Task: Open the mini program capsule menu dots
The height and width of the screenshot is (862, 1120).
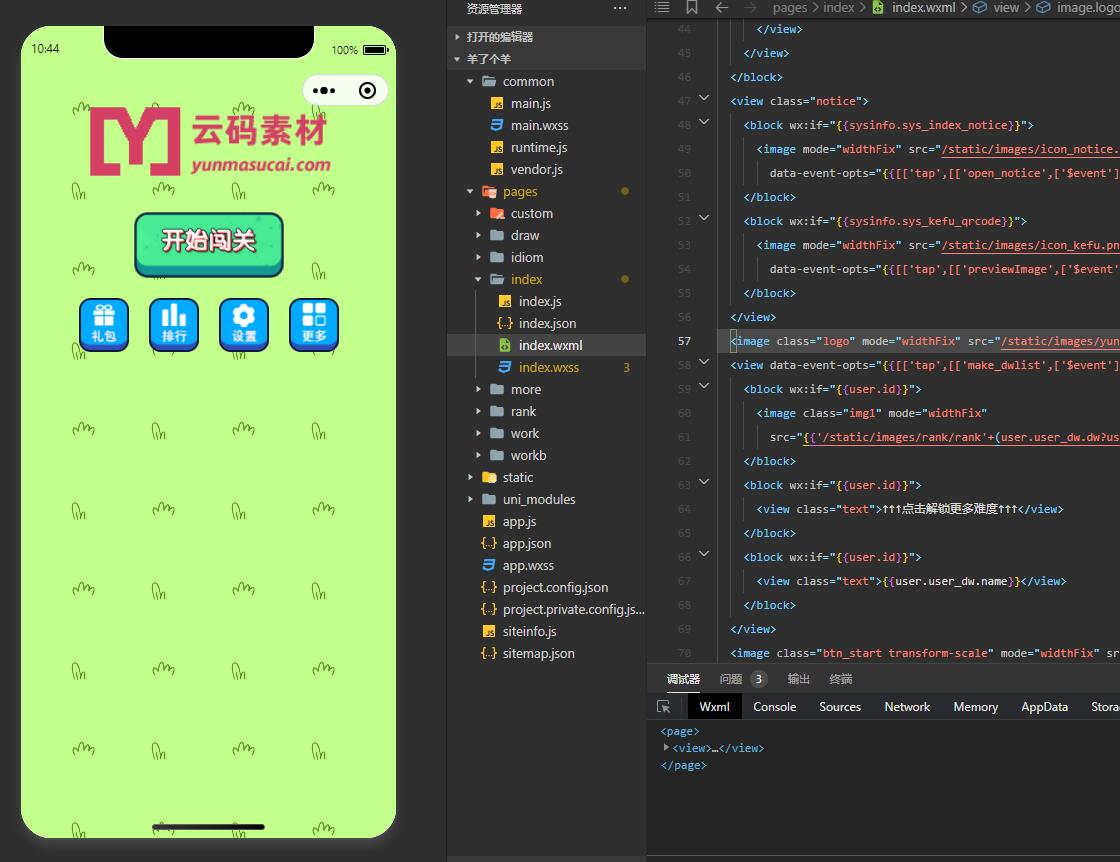Action: (324, 91)
